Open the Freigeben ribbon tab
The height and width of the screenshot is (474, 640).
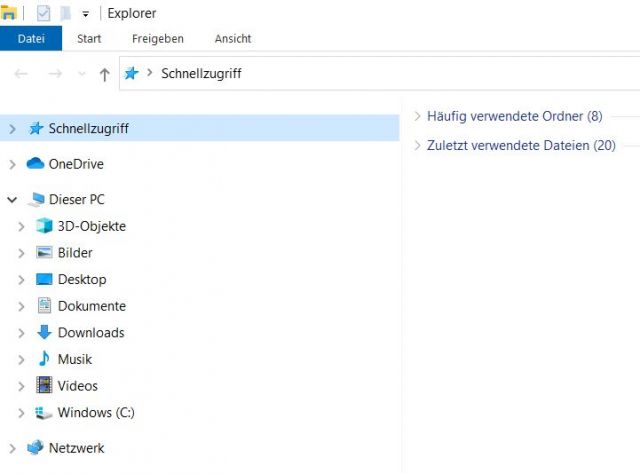158,38
